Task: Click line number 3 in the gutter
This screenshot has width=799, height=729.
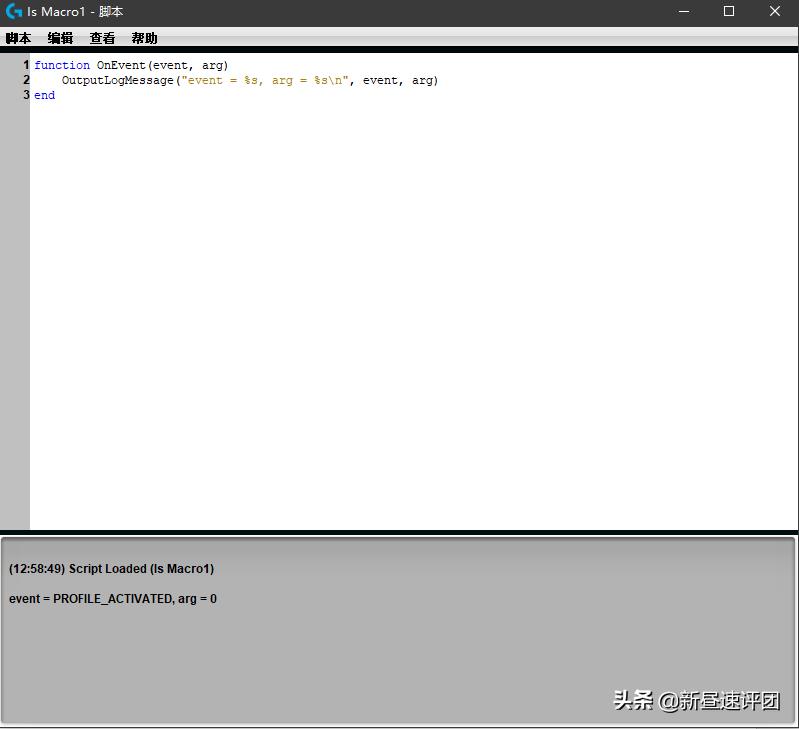Action: point(26,95)
